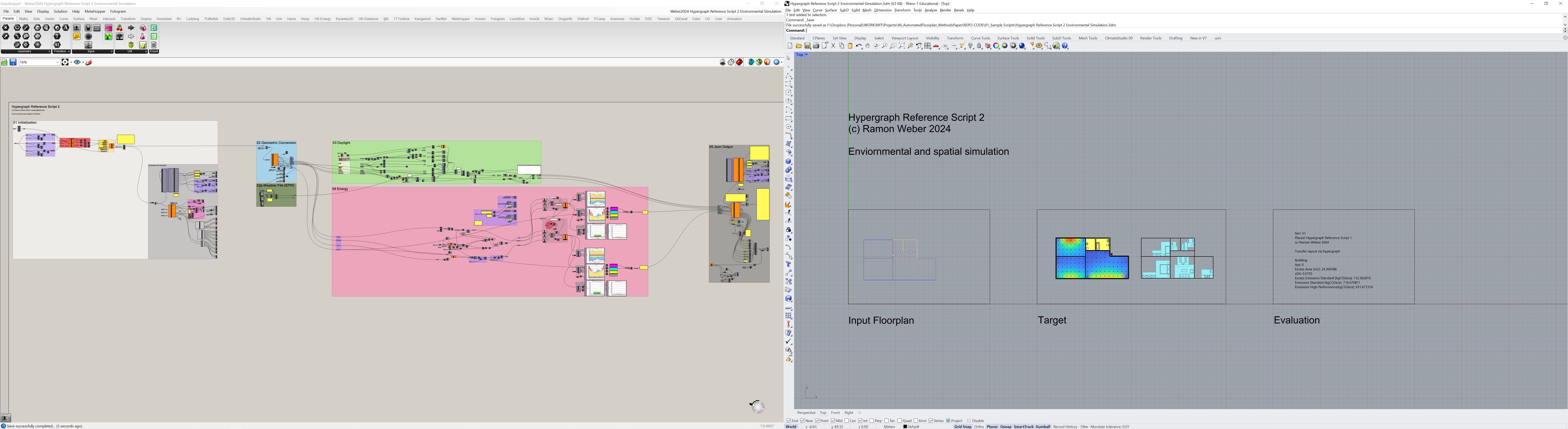Click the Rhino Paste clipboard icon
Screen dimensions: 1568x429
850,46
